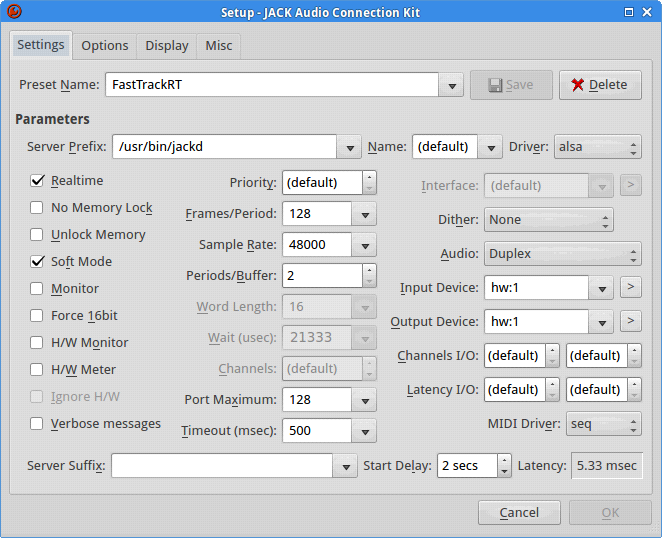The height and width of the screenshot is (538, 662).
Task: Increase the Start Delay spinner
Action: pos(504,460)
